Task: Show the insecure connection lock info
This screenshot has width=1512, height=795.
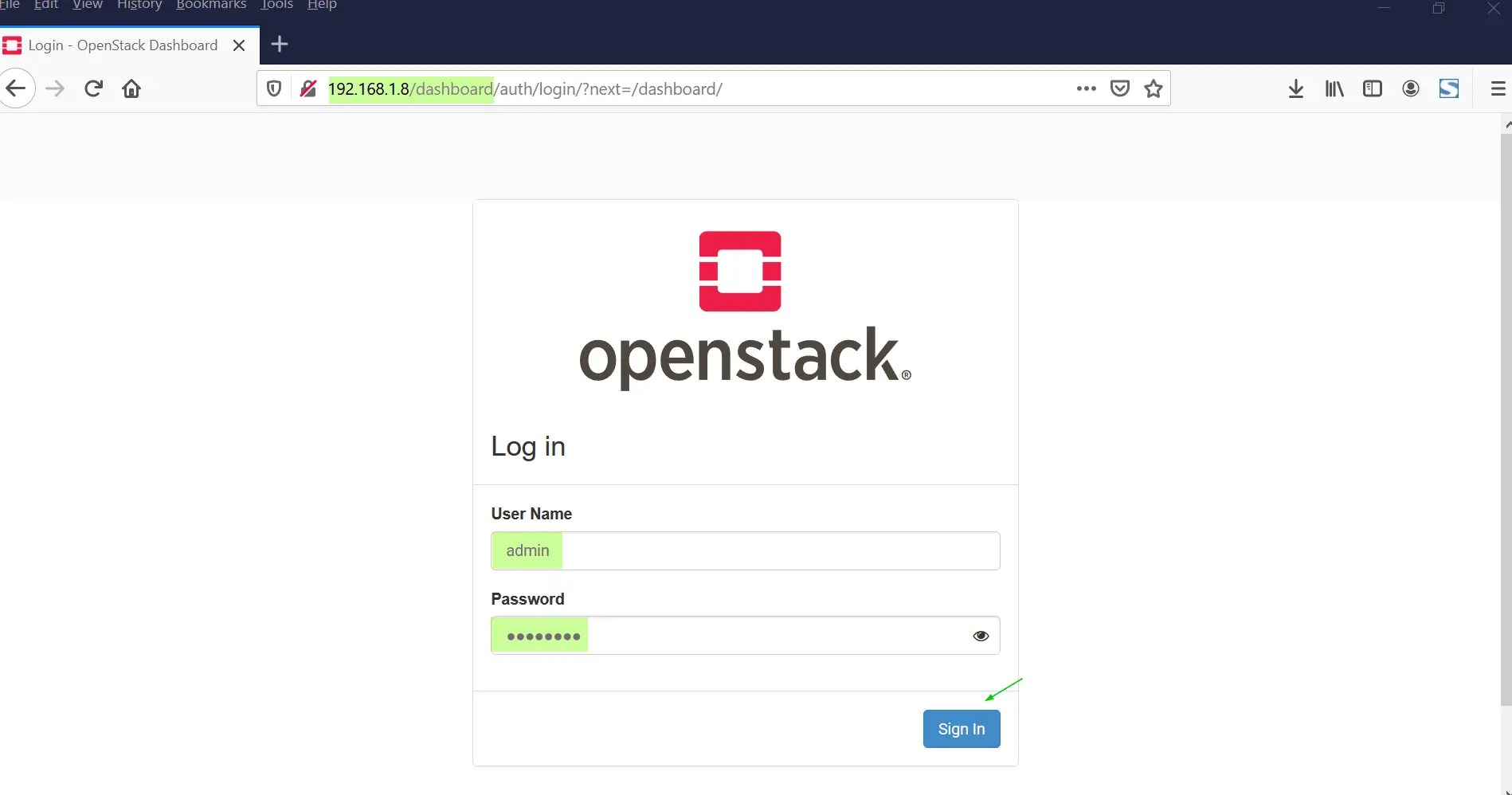Action: point(308,88)
